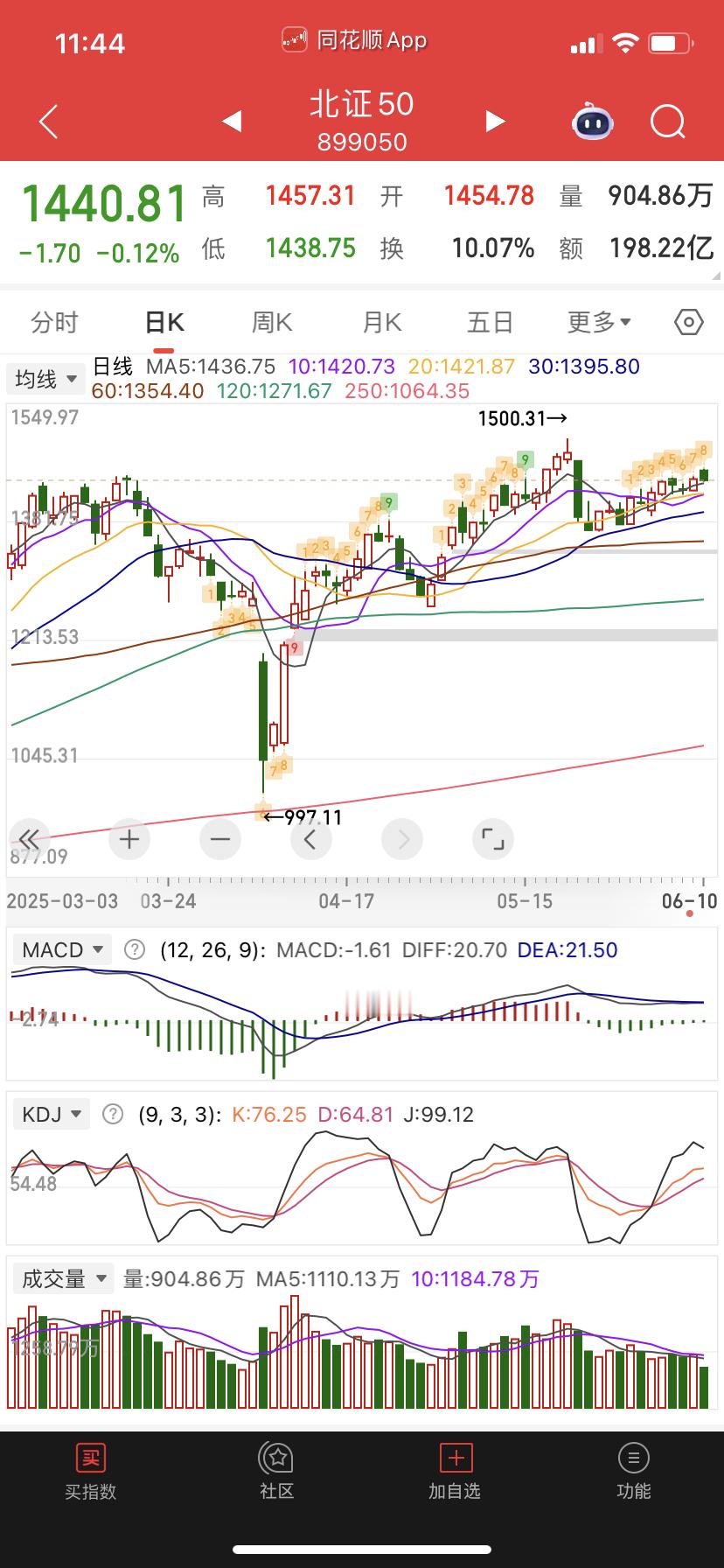Tap the 250:1064.35 moving average label
Screen dimensions: 724x1568
tap(407, 391)
